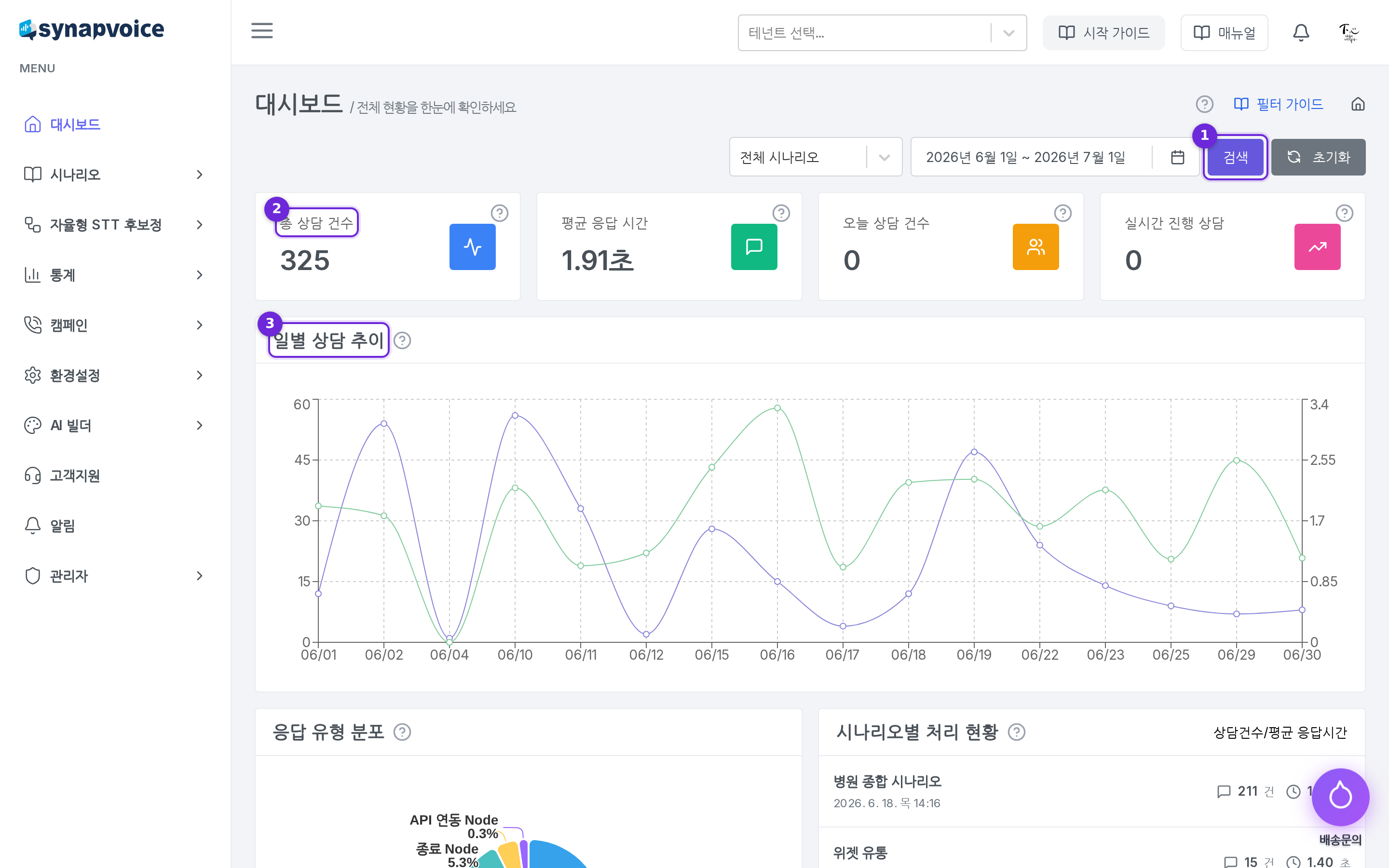Viewport: 1389px width, 868px height.
Task: Click the help icon on 총 상담 건수 card
Action: pos(499,214)
